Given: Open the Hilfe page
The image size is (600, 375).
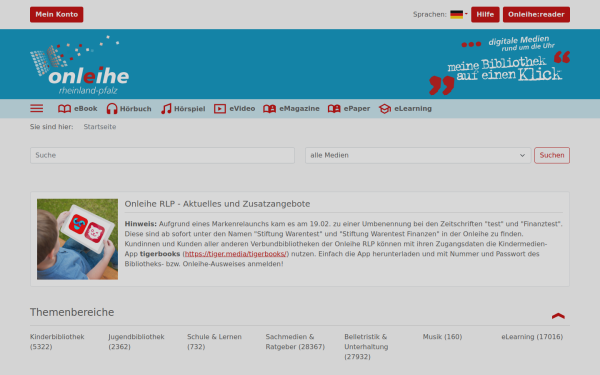Looking at the screenshot, I should (x=485, y=15).
